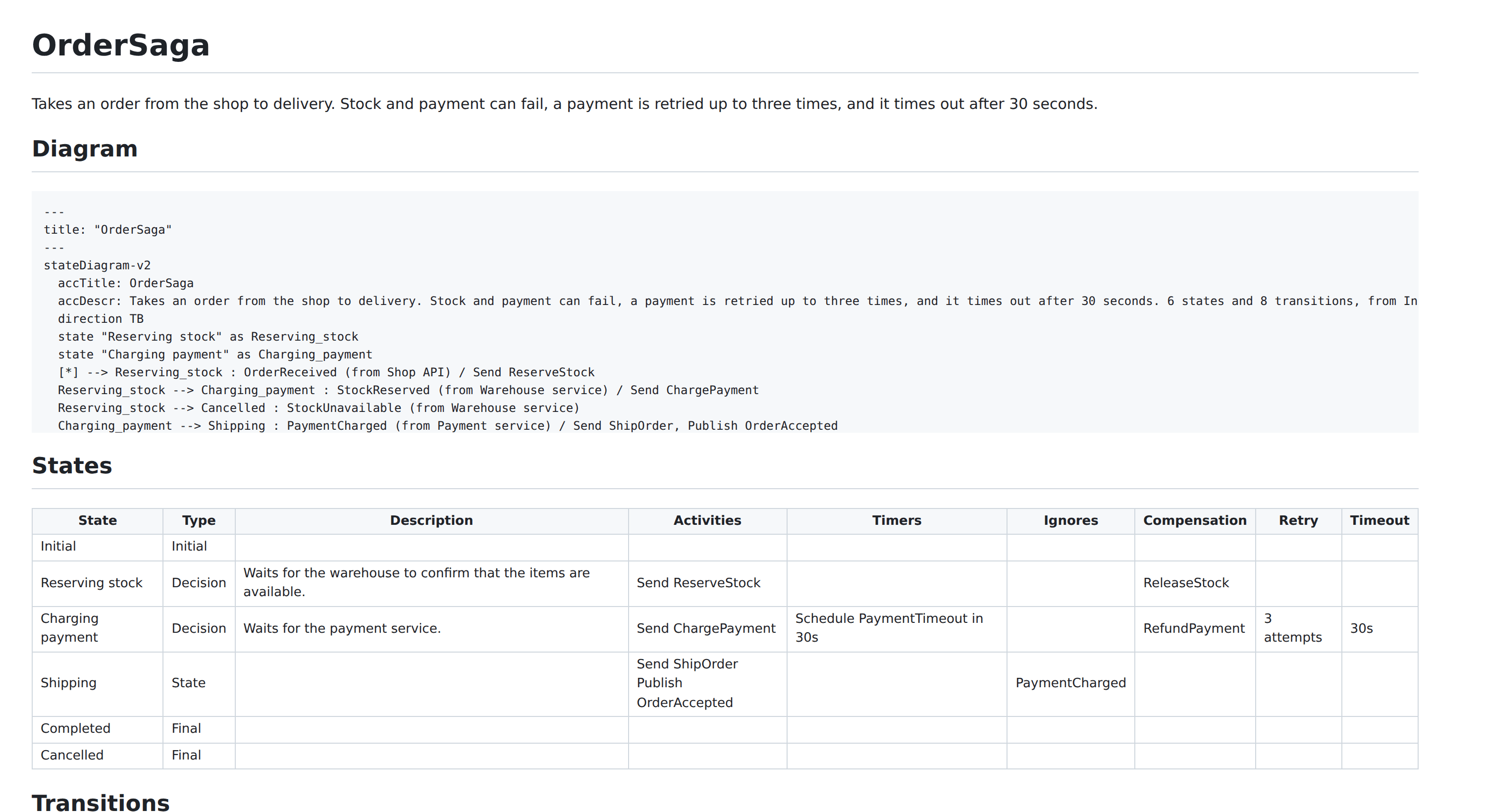The height and width of the screenshot is (812, 1486).
Task: Click the state "Reserving stock" code line
Action: [x=208, y=337]
